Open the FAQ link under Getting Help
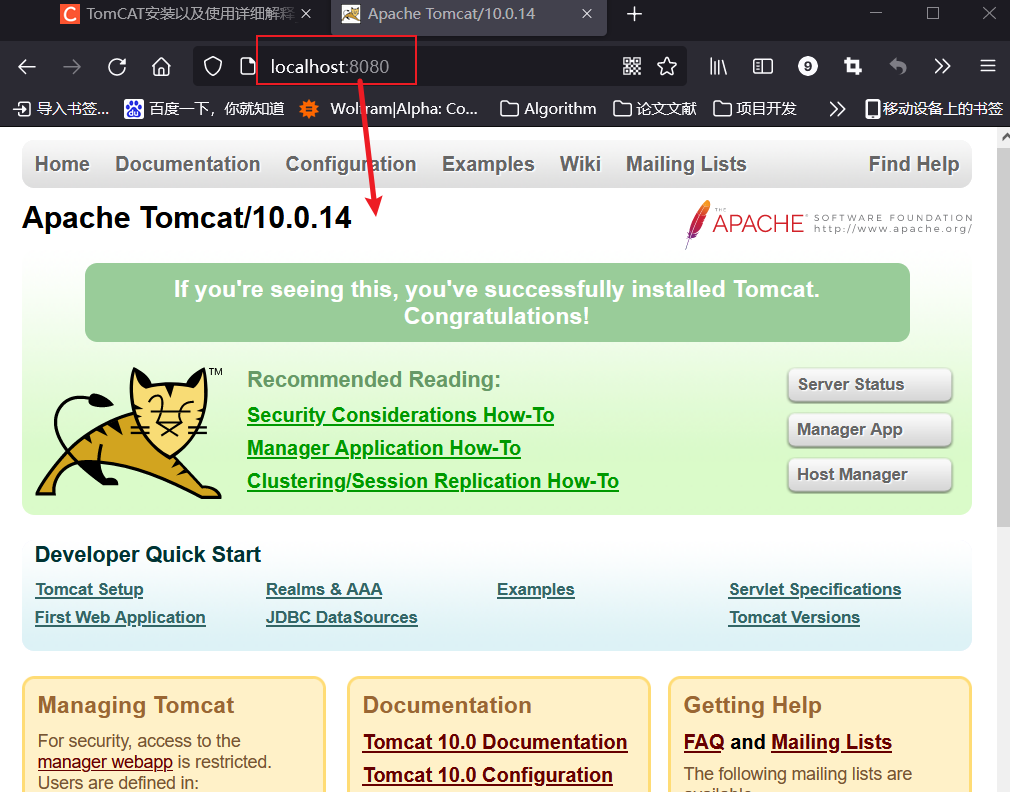 703,742
